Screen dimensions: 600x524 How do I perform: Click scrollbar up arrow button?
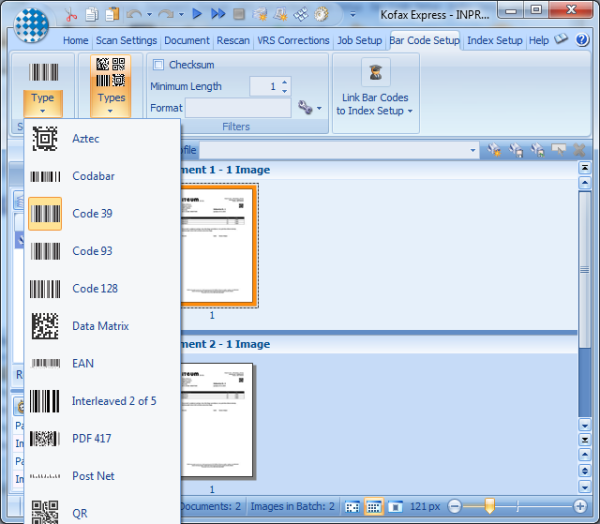(584, 182)
